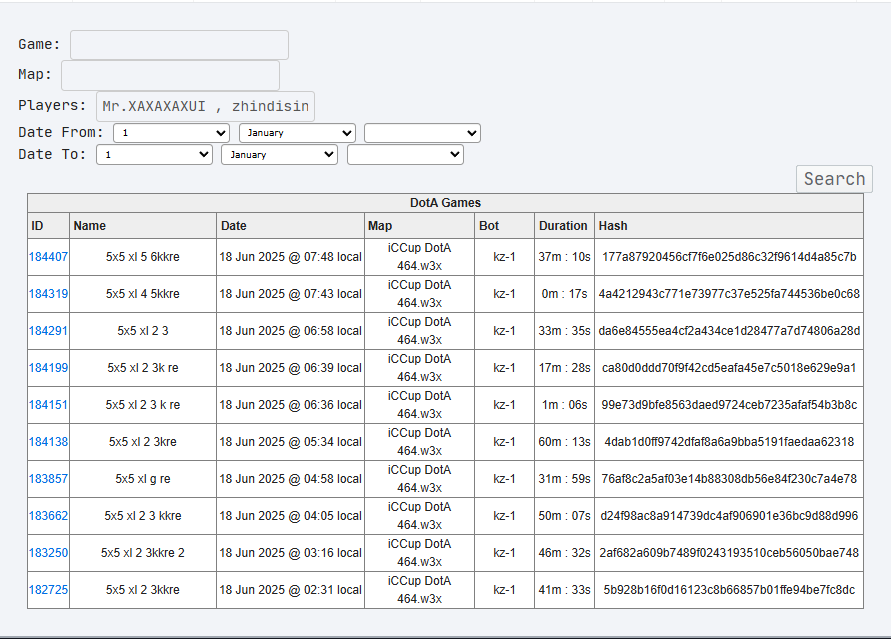Open game ID 182725 link
The height and width of the screenshot is (639, 891).
pyautogui.click(x=48, y=590)
